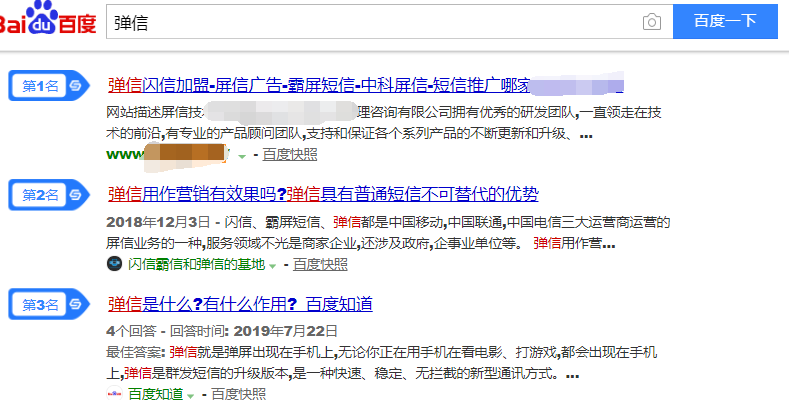
Task: Open result 弹信闪信加盟-屏信广告 title link
Action: point(366,85)
